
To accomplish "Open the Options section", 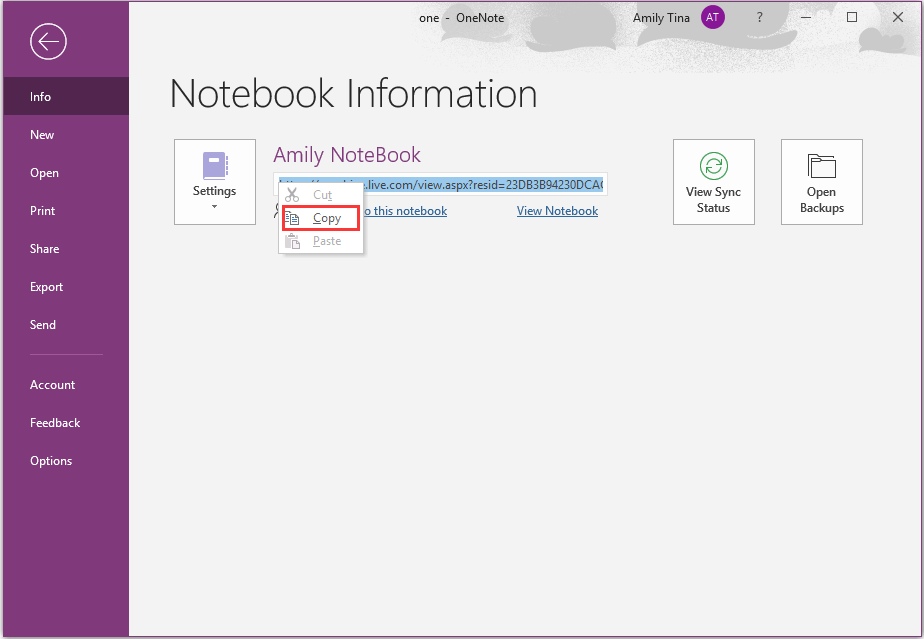I will pos(51,460).
